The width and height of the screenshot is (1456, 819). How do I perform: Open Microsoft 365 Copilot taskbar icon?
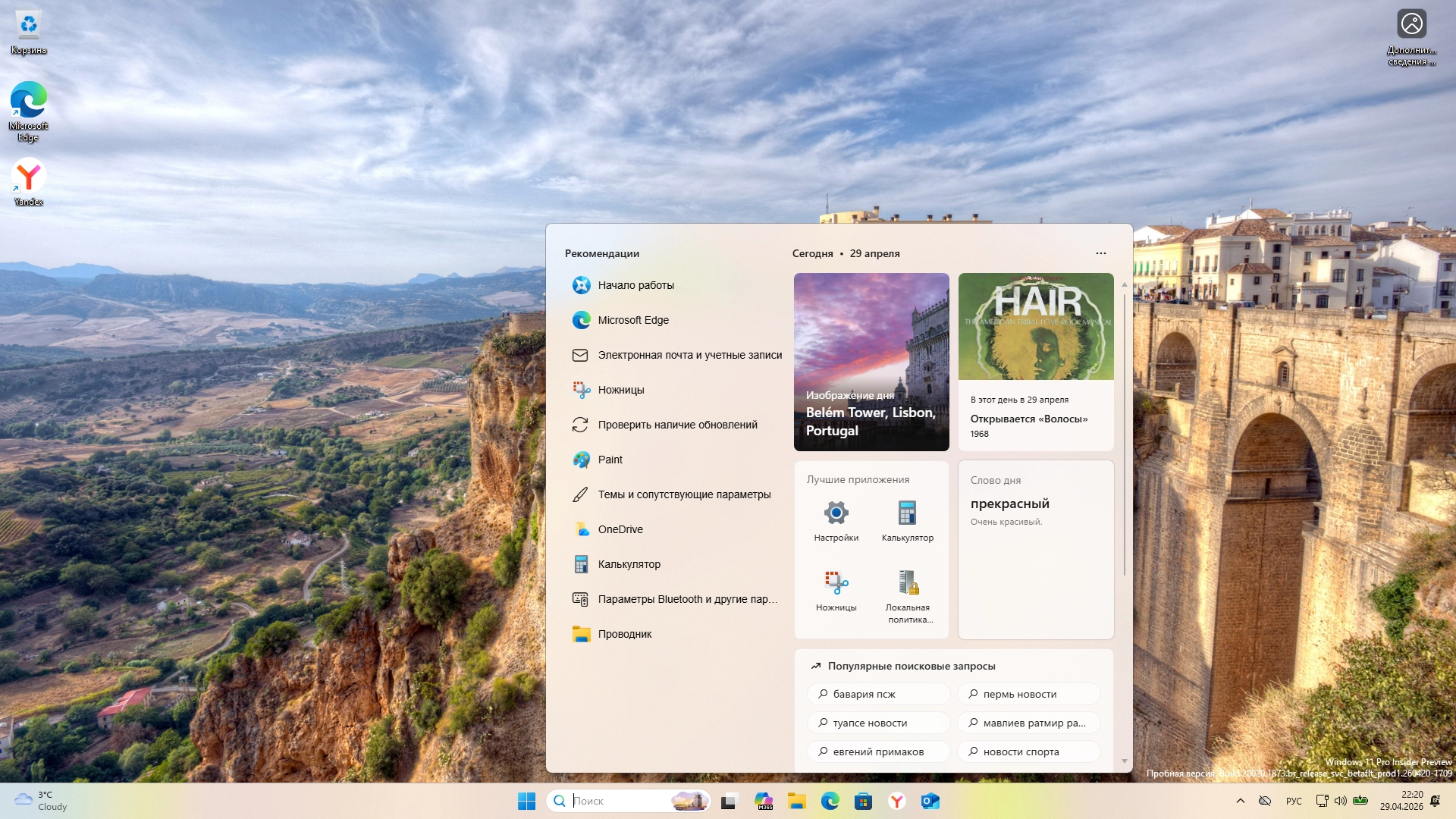[763, 802]
